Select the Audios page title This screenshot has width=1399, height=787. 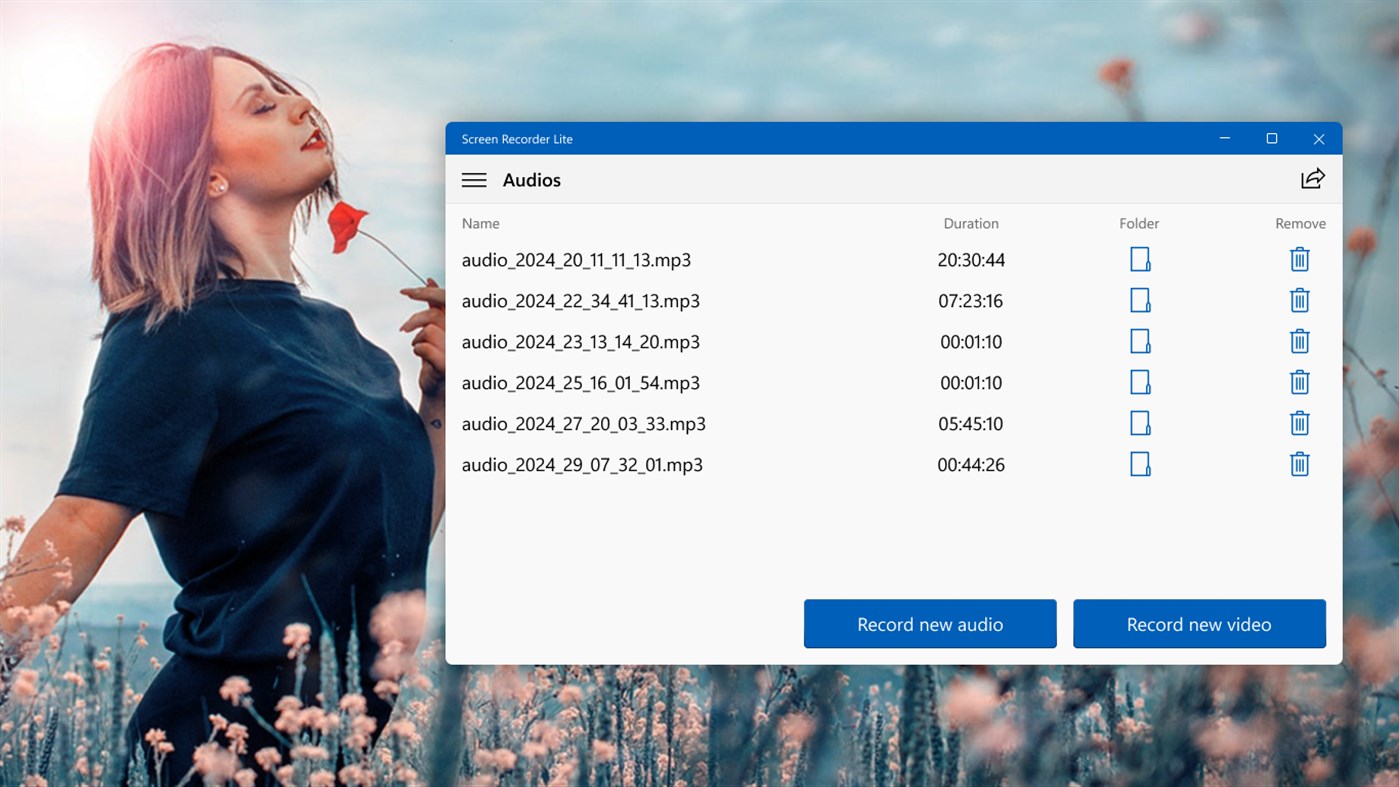[531, 180]
